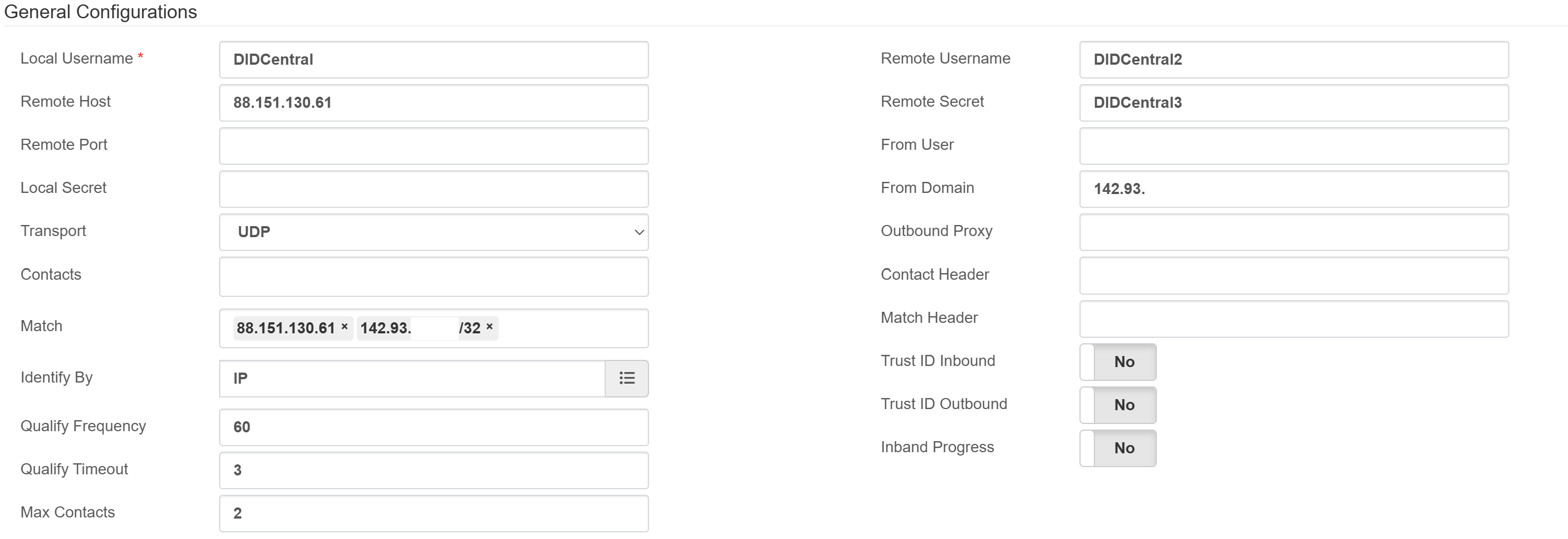
Task: Click the Outbound Proxy label
Action: [937, 231]
